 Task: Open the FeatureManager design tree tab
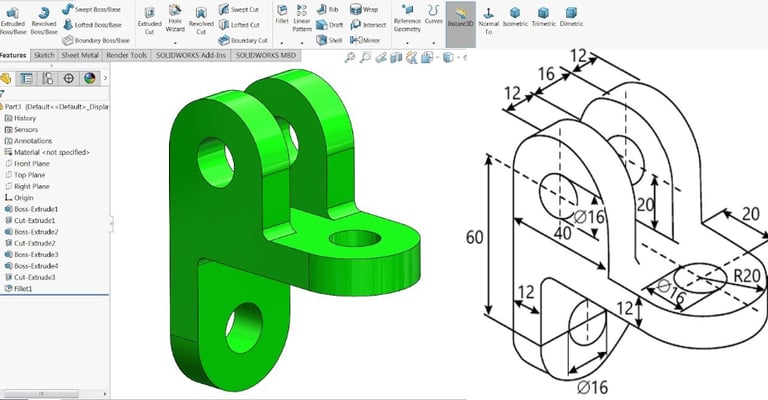tap(6, 78)
